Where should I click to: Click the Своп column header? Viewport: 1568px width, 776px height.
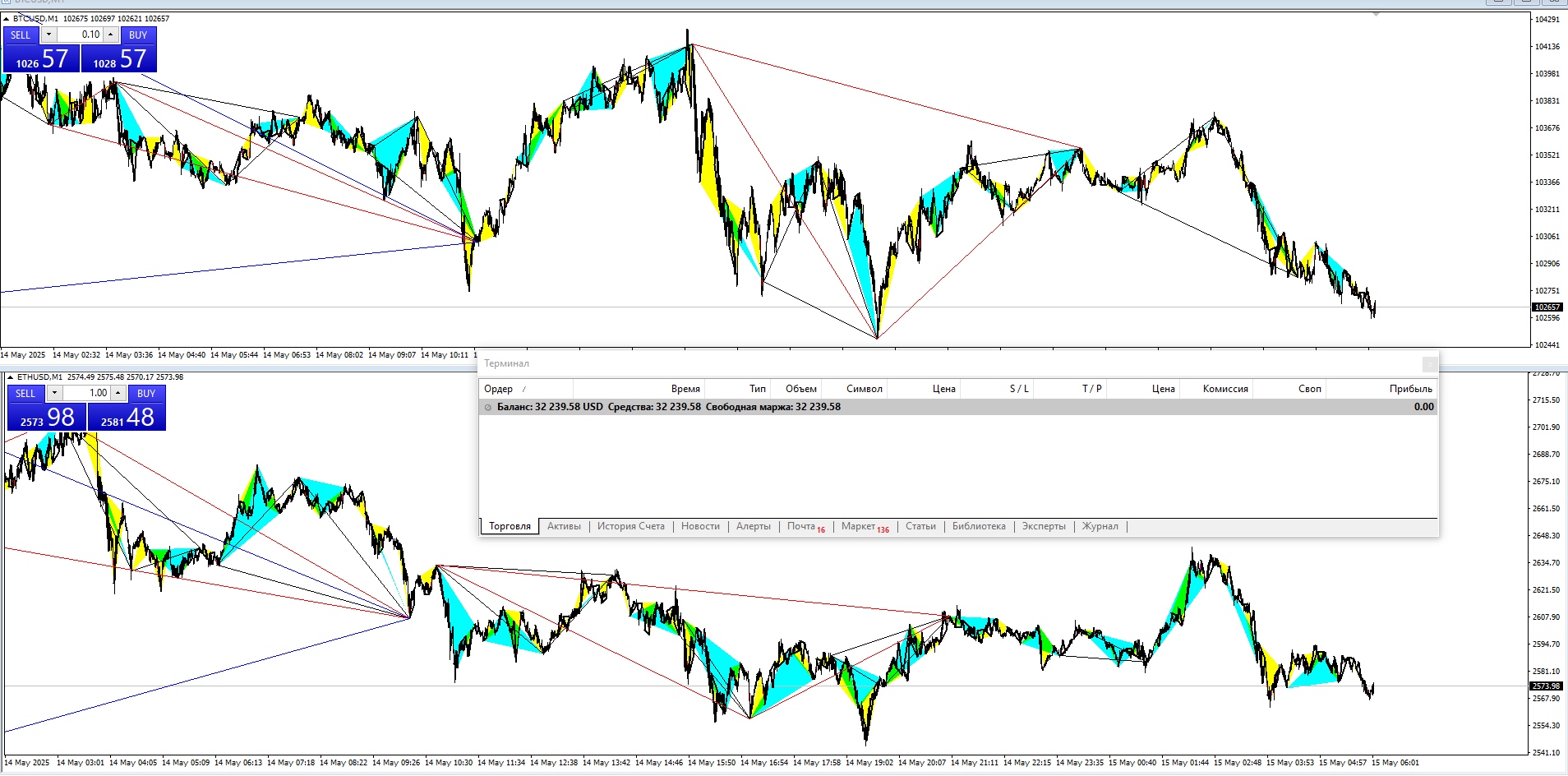pos(1289,389)
